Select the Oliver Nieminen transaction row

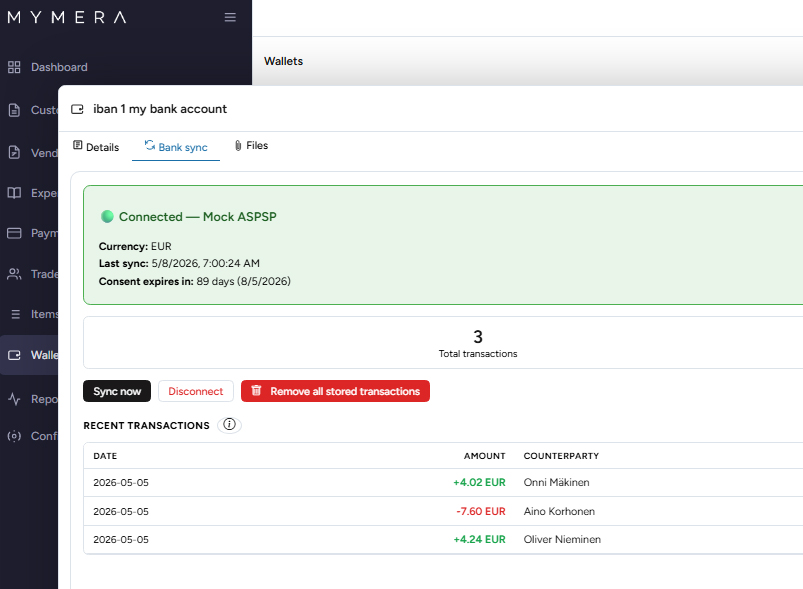tap(443, 539)
